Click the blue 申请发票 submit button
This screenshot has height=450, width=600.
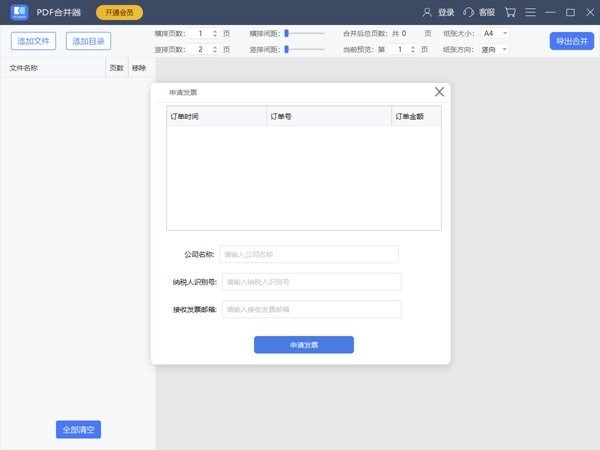click(x=304, y=345)
